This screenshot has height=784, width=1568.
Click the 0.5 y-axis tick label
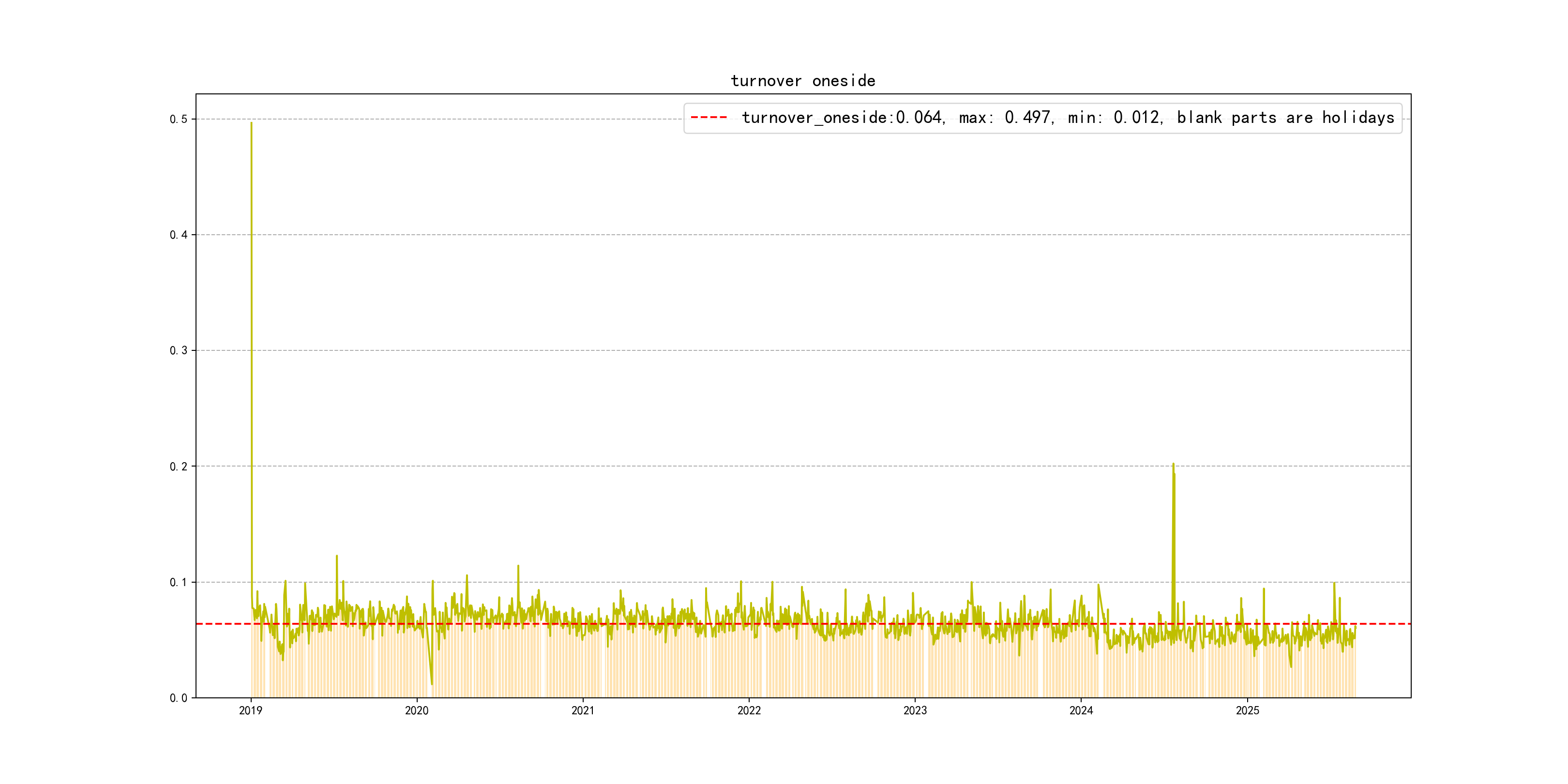click(x=179, y=120)
